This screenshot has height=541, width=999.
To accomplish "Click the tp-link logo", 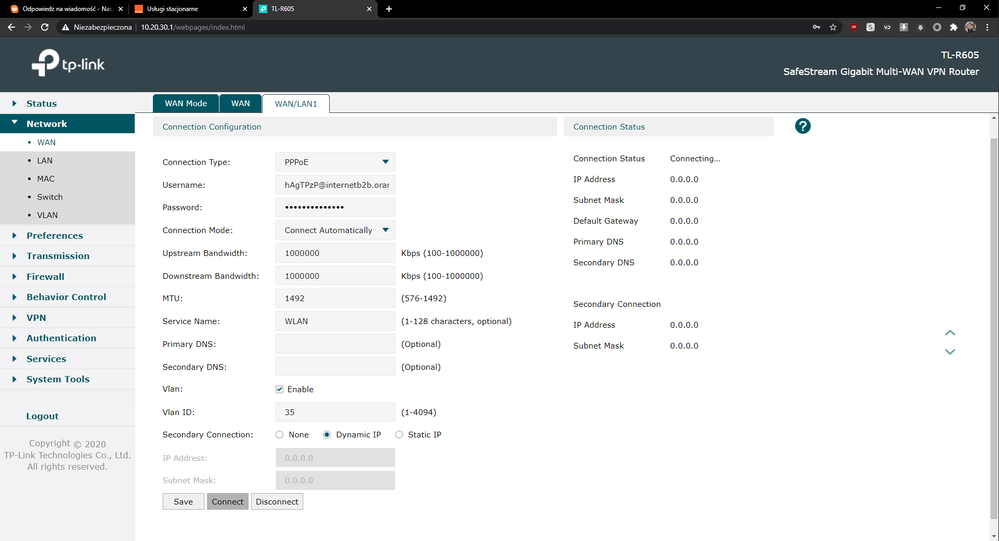I will tap(68, 65).
